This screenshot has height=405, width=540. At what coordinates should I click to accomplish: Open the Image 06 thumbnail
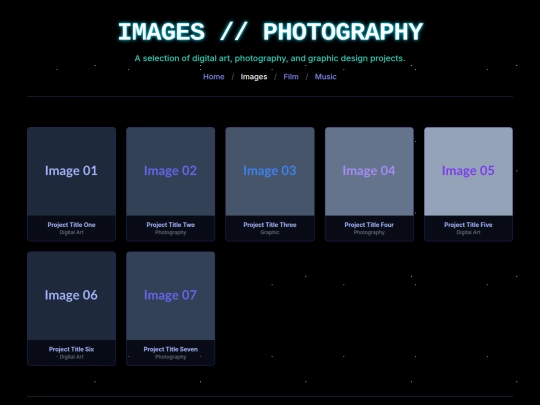click(x=71, y=296)
